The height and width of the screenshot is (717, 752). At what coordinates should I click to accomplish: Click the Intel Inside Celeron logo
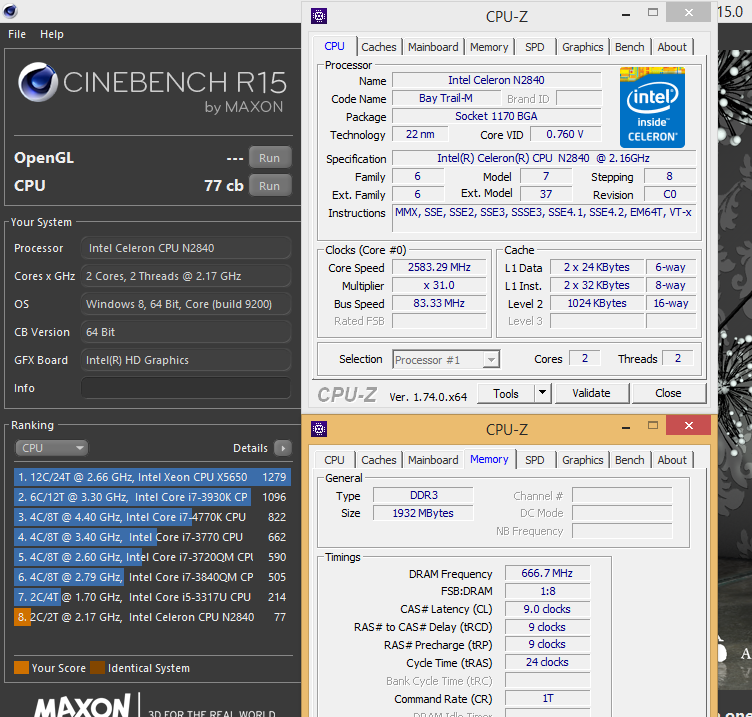[652, 107]
